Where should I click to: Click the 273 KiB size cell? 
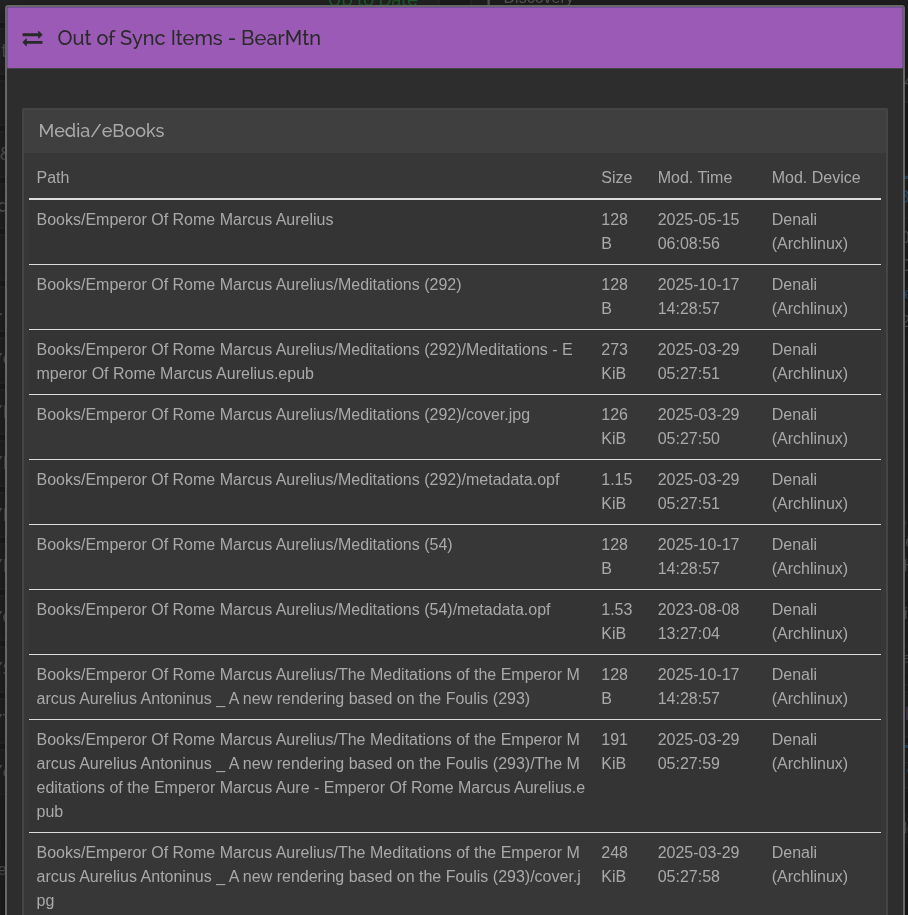click(614, 361)
